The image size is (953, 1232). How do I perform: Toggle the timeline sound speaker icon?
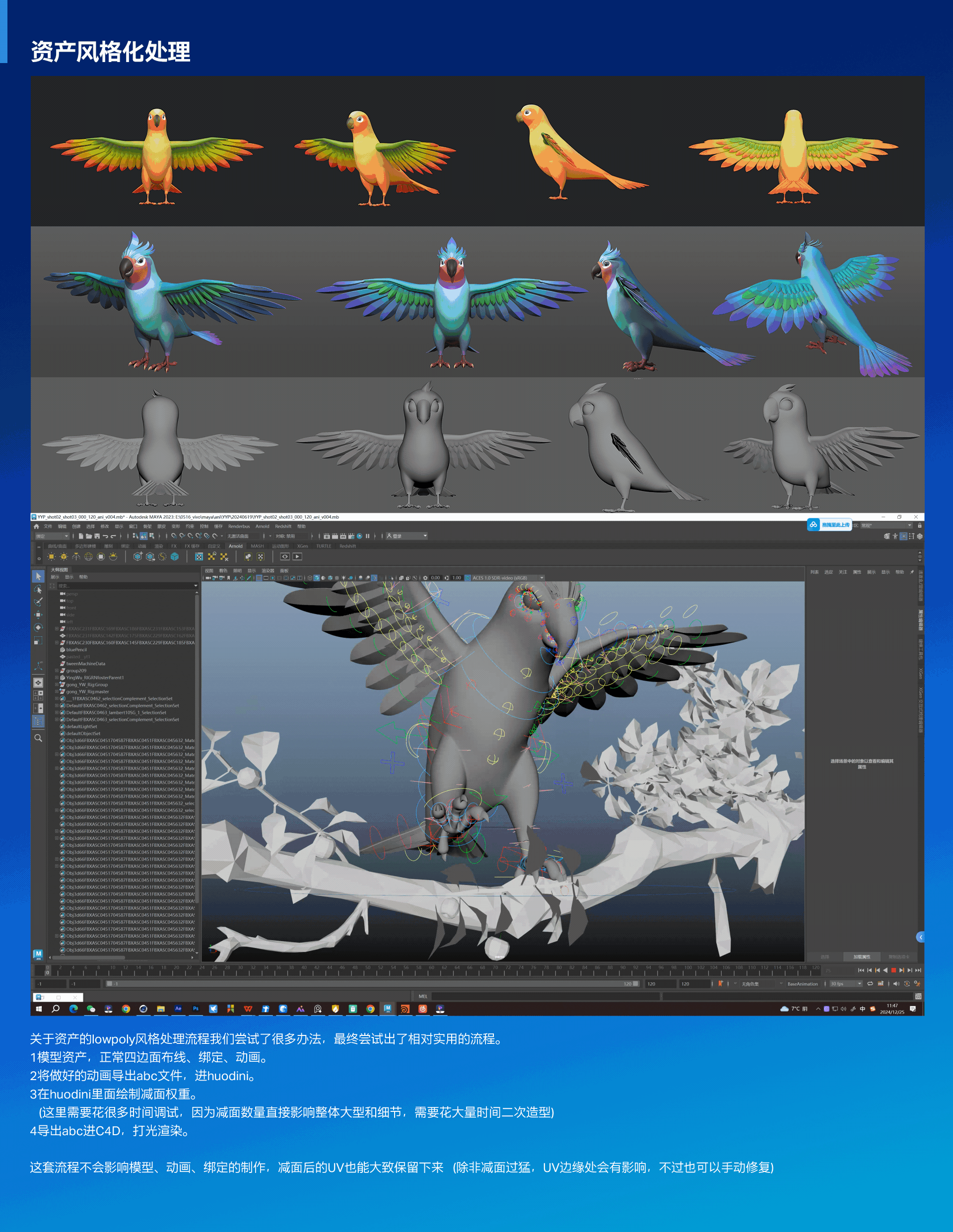pos(896,984)
